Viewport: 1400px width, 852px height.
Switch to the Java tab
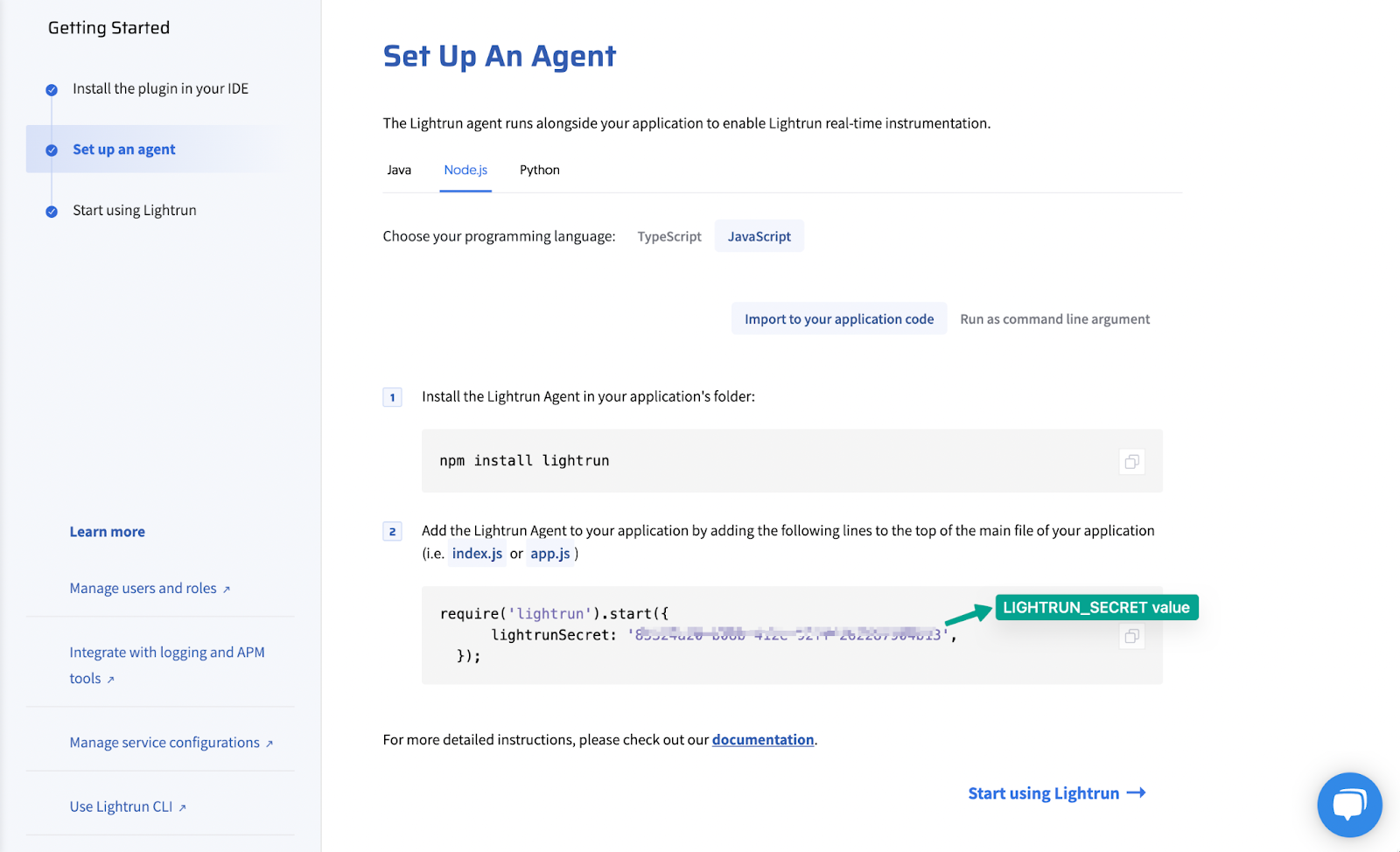click(x=399, y=170)
